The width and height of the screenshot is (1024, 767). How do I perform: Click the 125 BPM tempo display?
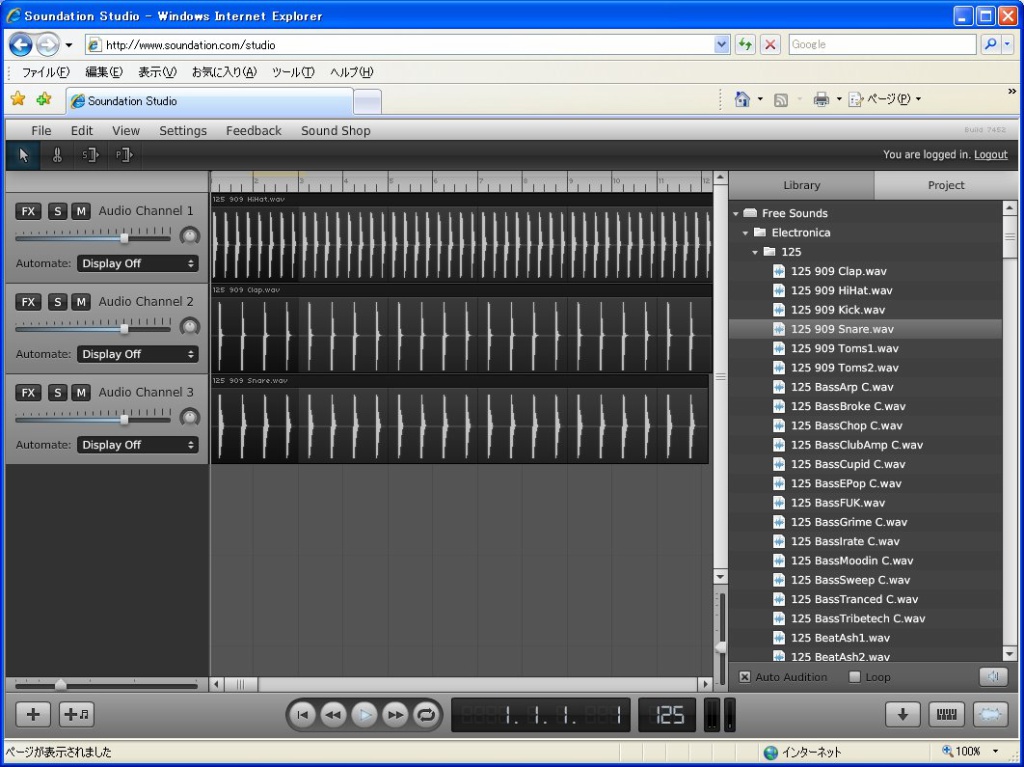pyautogui.click(x=667, y=715)
